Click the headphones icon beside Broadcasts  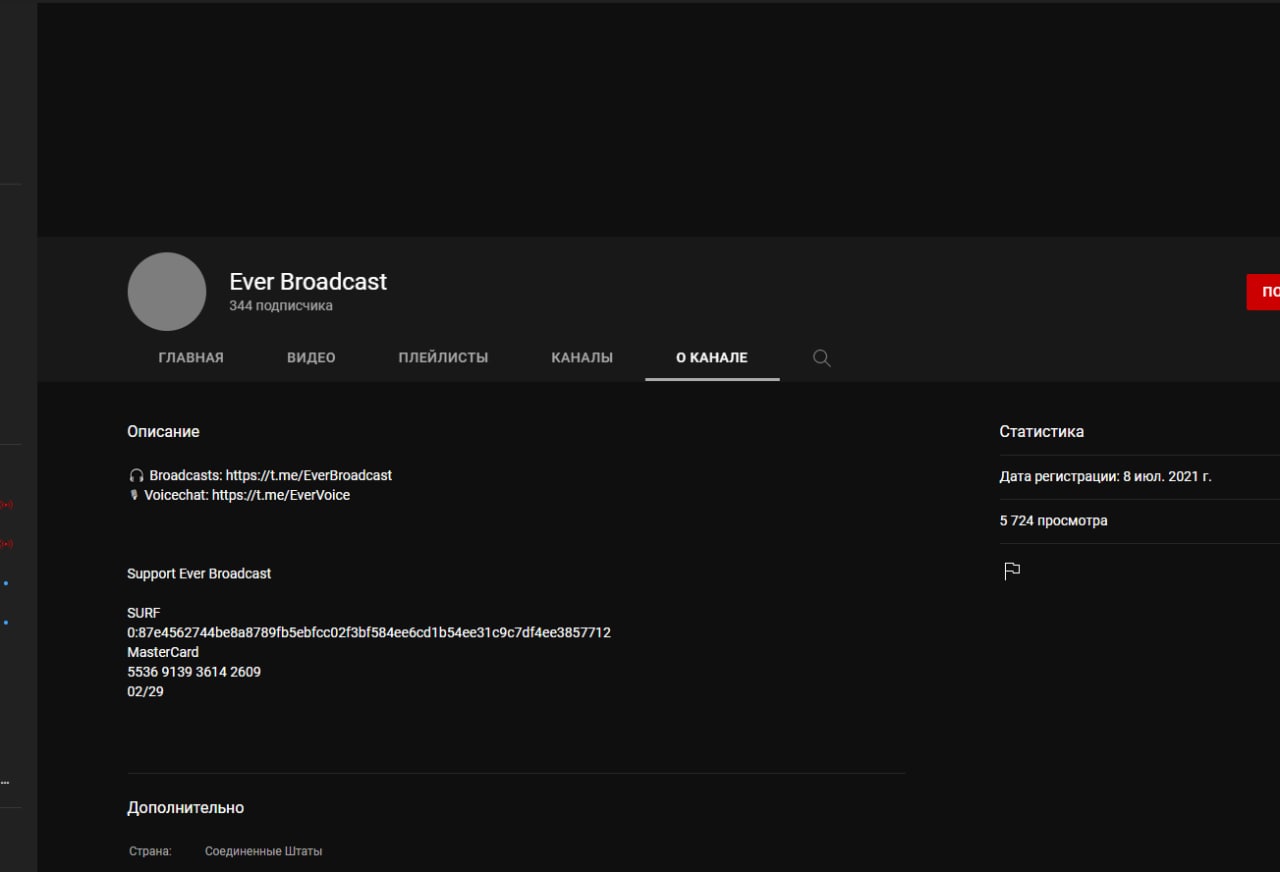click(136, 476)
